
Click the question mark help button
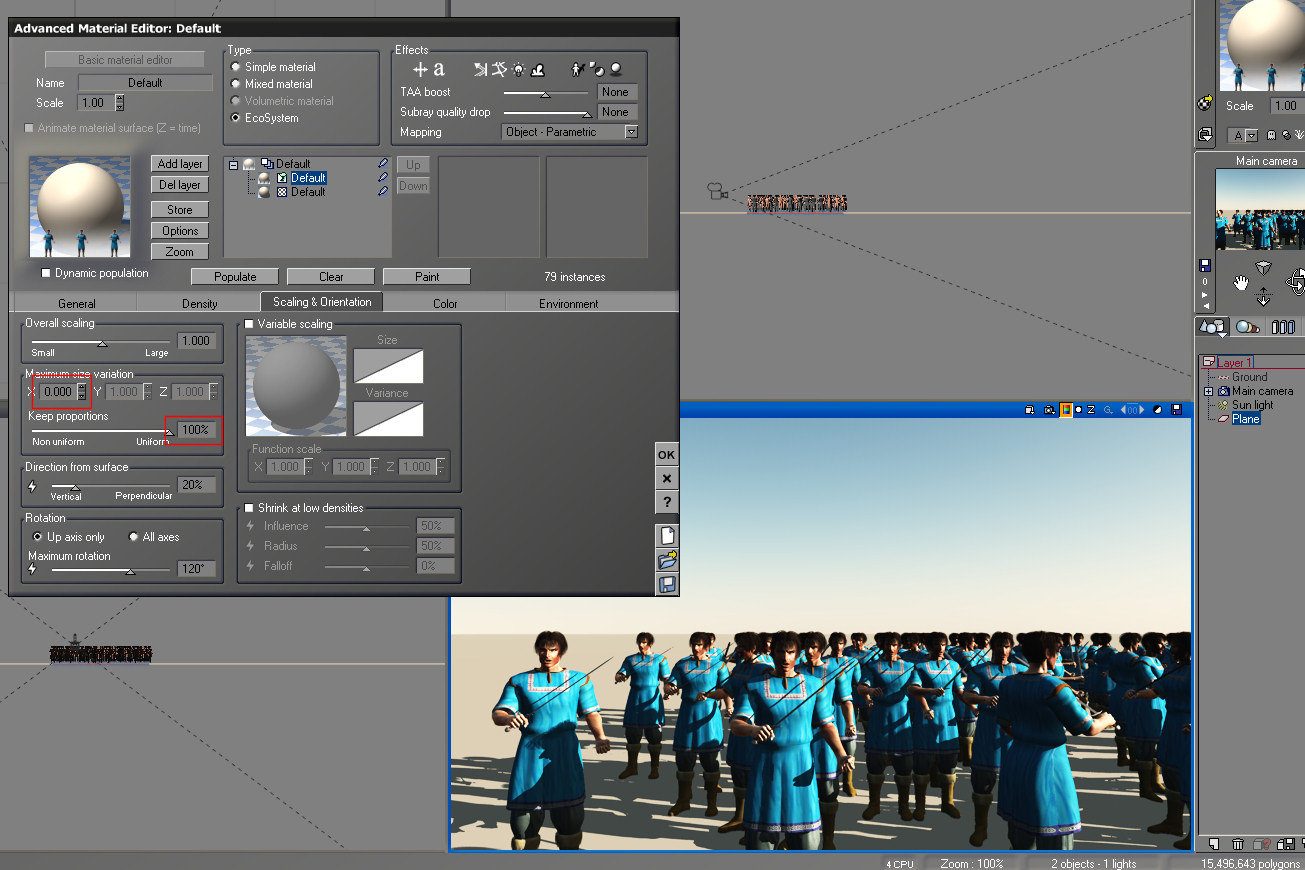pos(667,502)
